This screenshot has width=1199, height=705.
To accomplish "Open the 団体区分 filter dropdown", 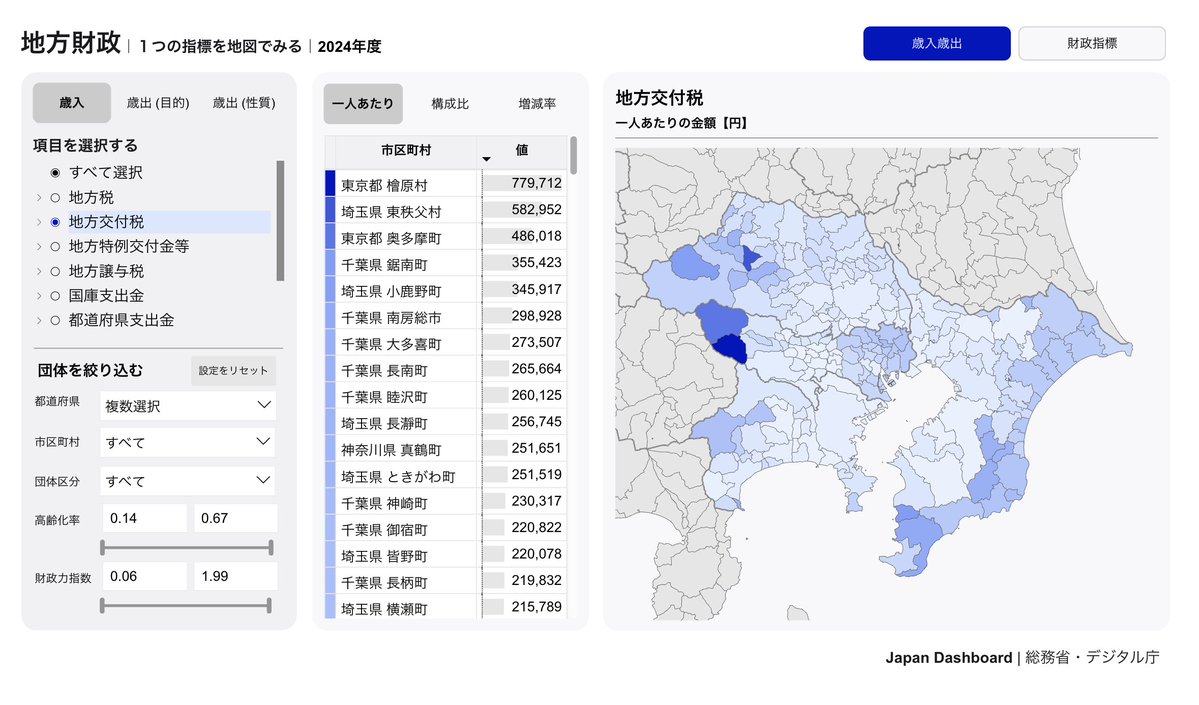I will pyautogui.click(x=188, y=481).
